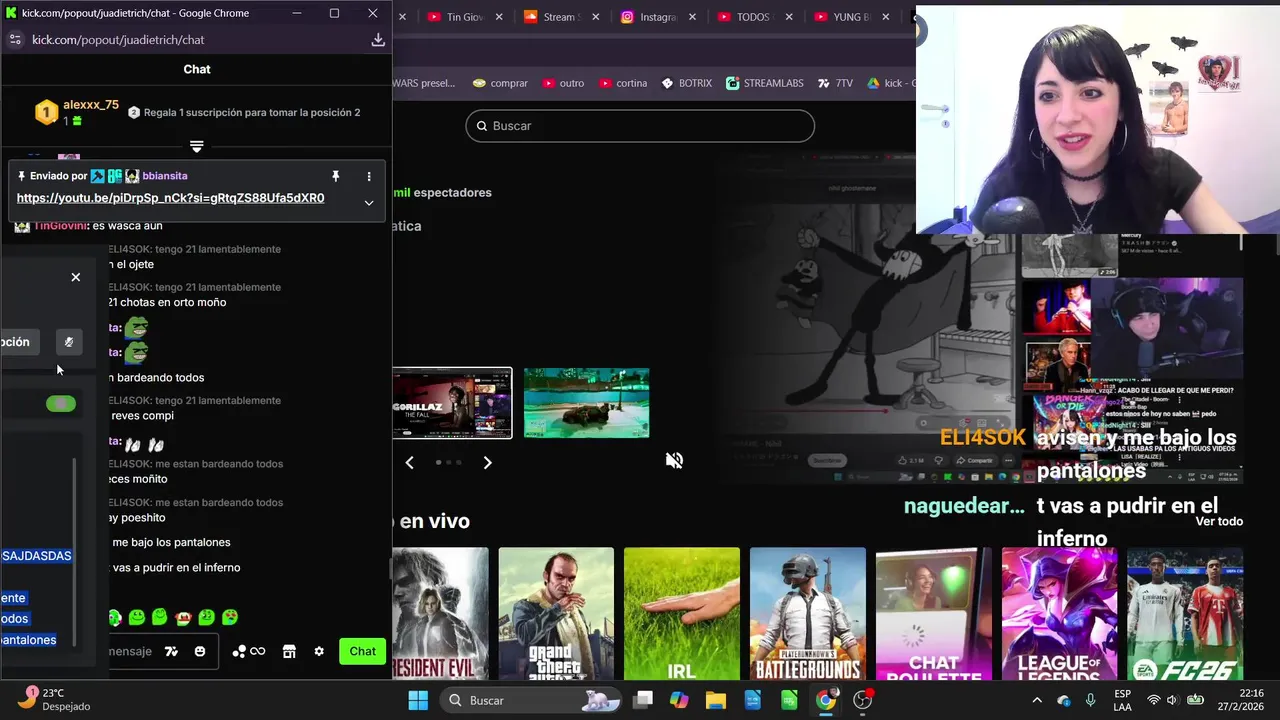Open the STREAMLABS bookmark

click(x=765, y=83)
